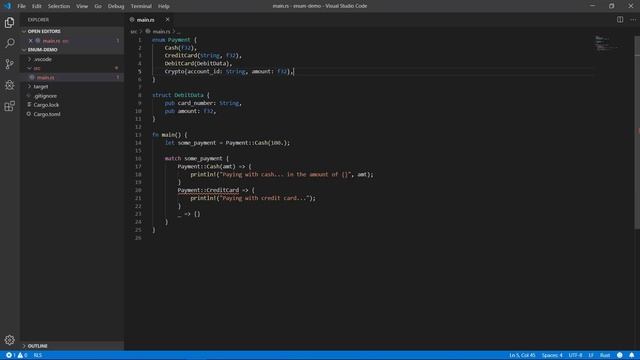Viewport: 640px width, 360px height.
Task: Change language mode from Rust
Action: pos(605,355)
